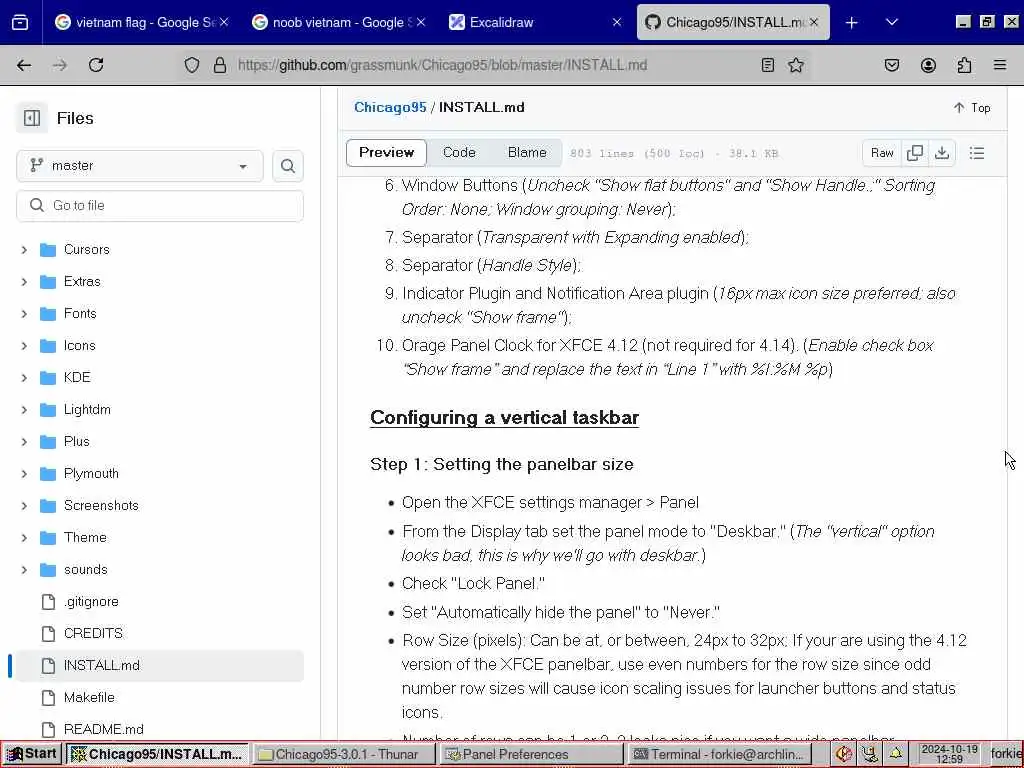The width and height of the screenshot is (1024, 768).
Task: Toggle reader view icon
Action: [x=768, y=65]
